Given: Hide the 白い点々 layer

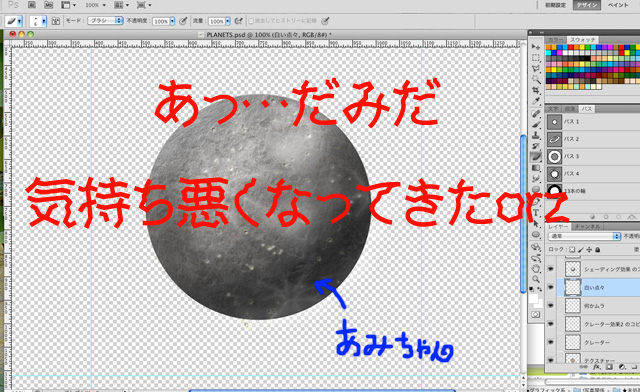Looking at the screenshot, I should pos(550,287).
